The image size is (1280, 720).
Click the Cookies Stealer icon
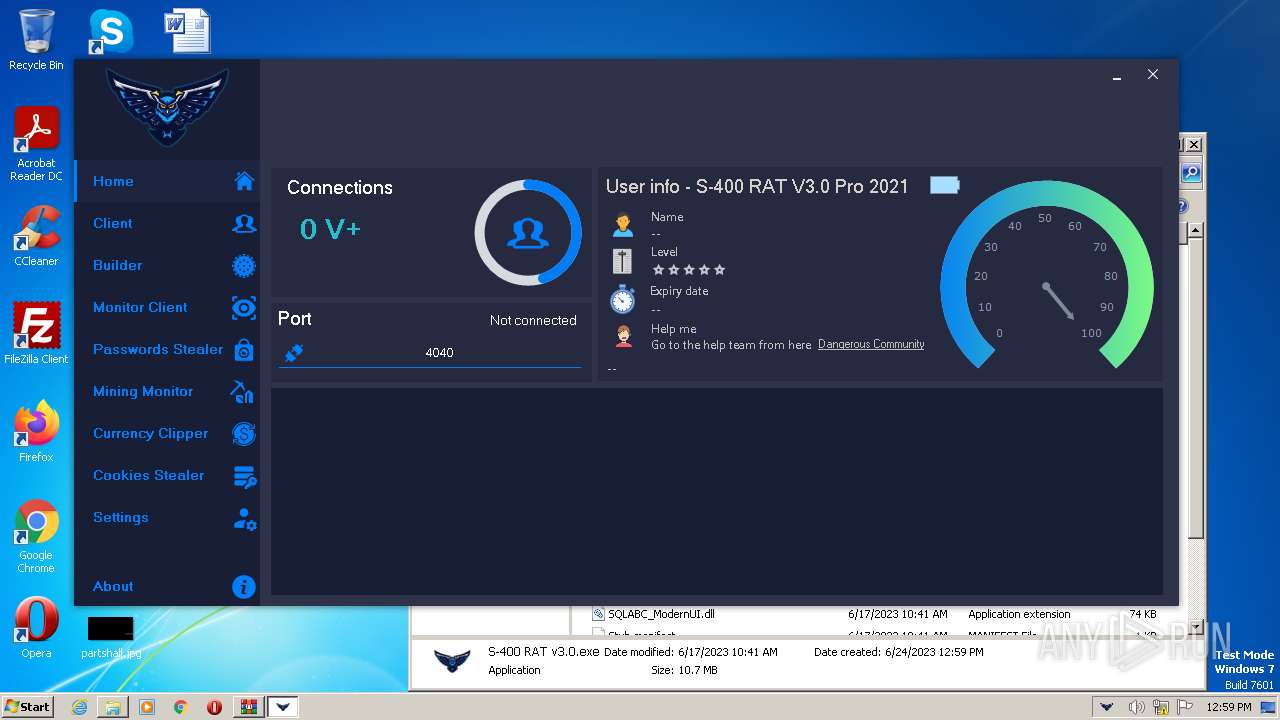click(245, 476)
